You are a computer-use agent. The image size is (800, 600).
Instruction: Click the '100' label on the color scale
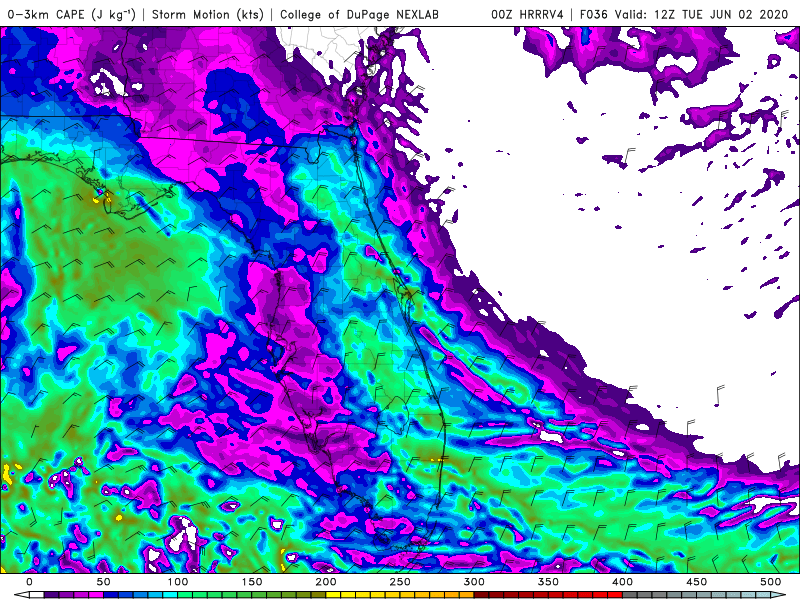[x=178, y=582]
